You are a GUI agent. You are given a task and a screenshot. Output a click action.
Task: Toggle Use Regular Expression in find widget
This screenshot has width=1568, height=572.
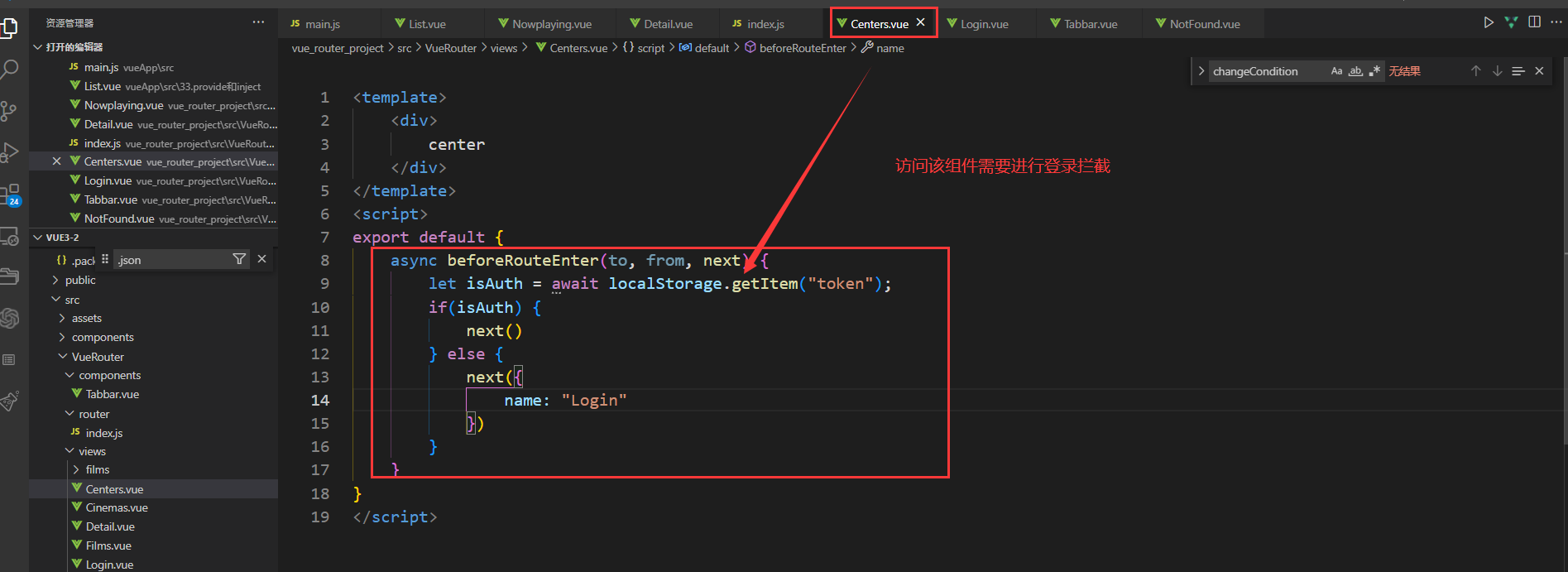click(x=1374, y=71)
